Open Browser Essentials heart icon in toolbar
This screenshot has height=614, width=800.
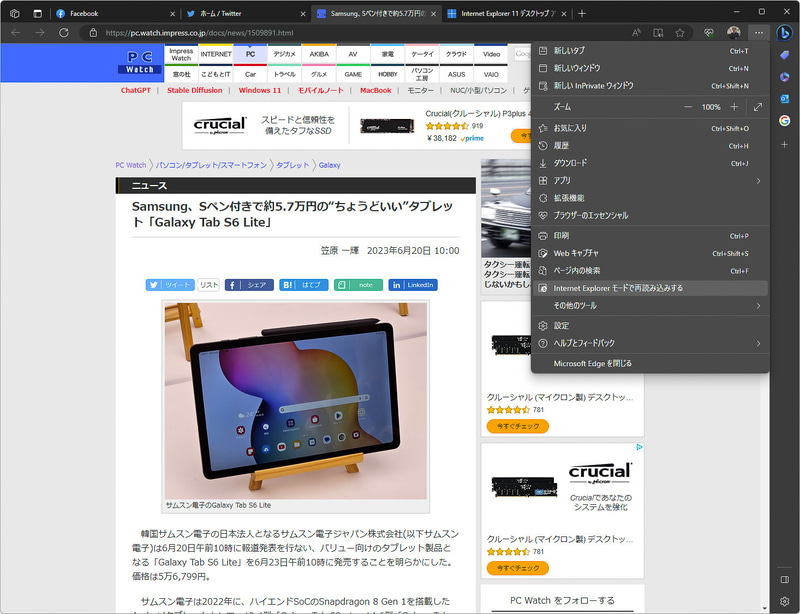709,33
